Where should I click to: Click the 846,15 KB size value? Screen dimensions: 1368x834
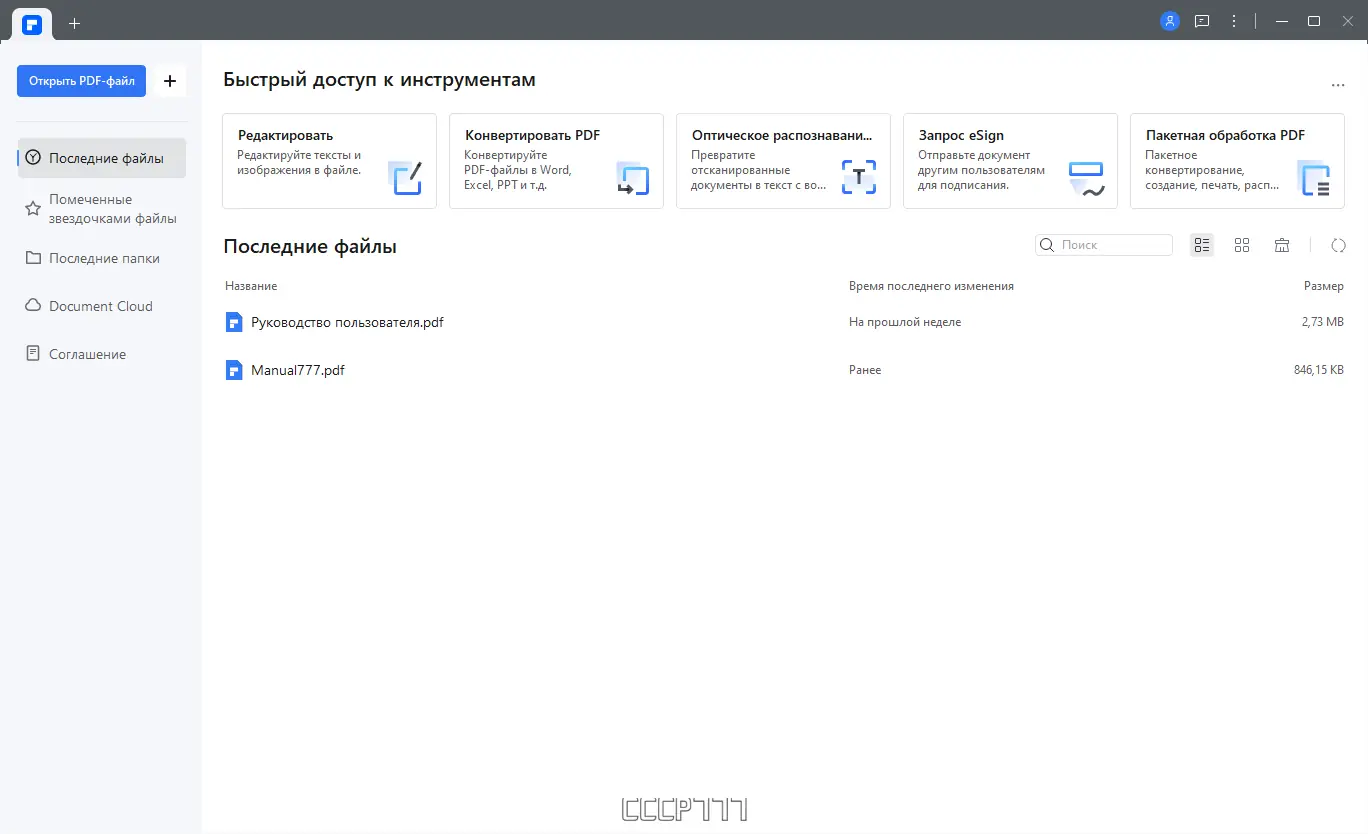pyautogui.click(x=1319, y=370)
